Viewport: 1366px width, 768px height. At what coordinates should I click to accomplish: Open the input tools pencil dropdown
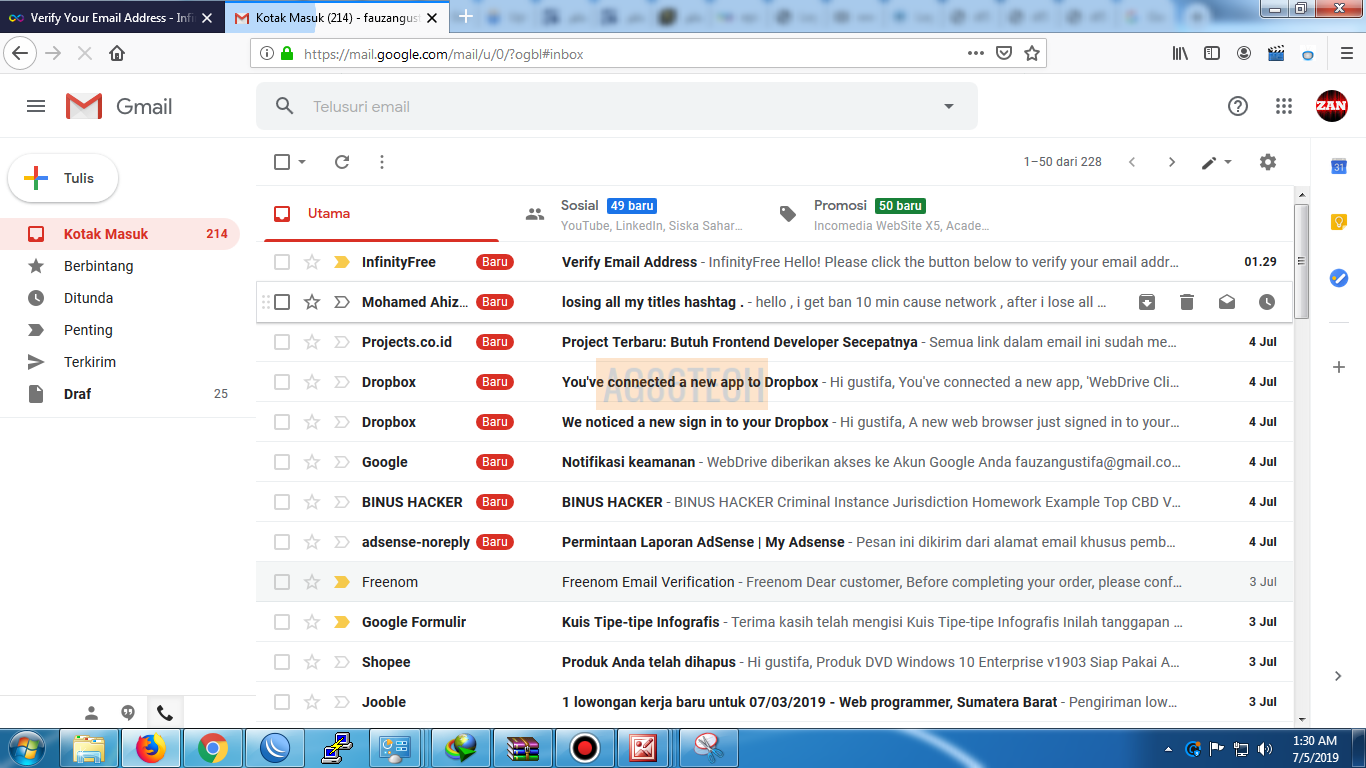(x=1217, y=162)
